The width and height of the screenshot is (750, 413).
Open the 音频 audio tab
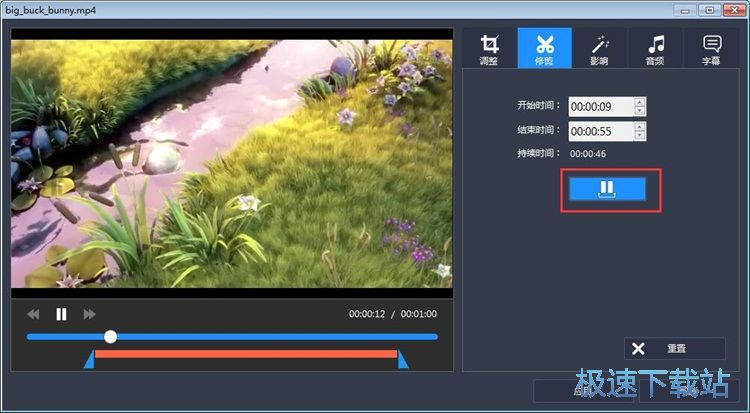click(655, 48)
